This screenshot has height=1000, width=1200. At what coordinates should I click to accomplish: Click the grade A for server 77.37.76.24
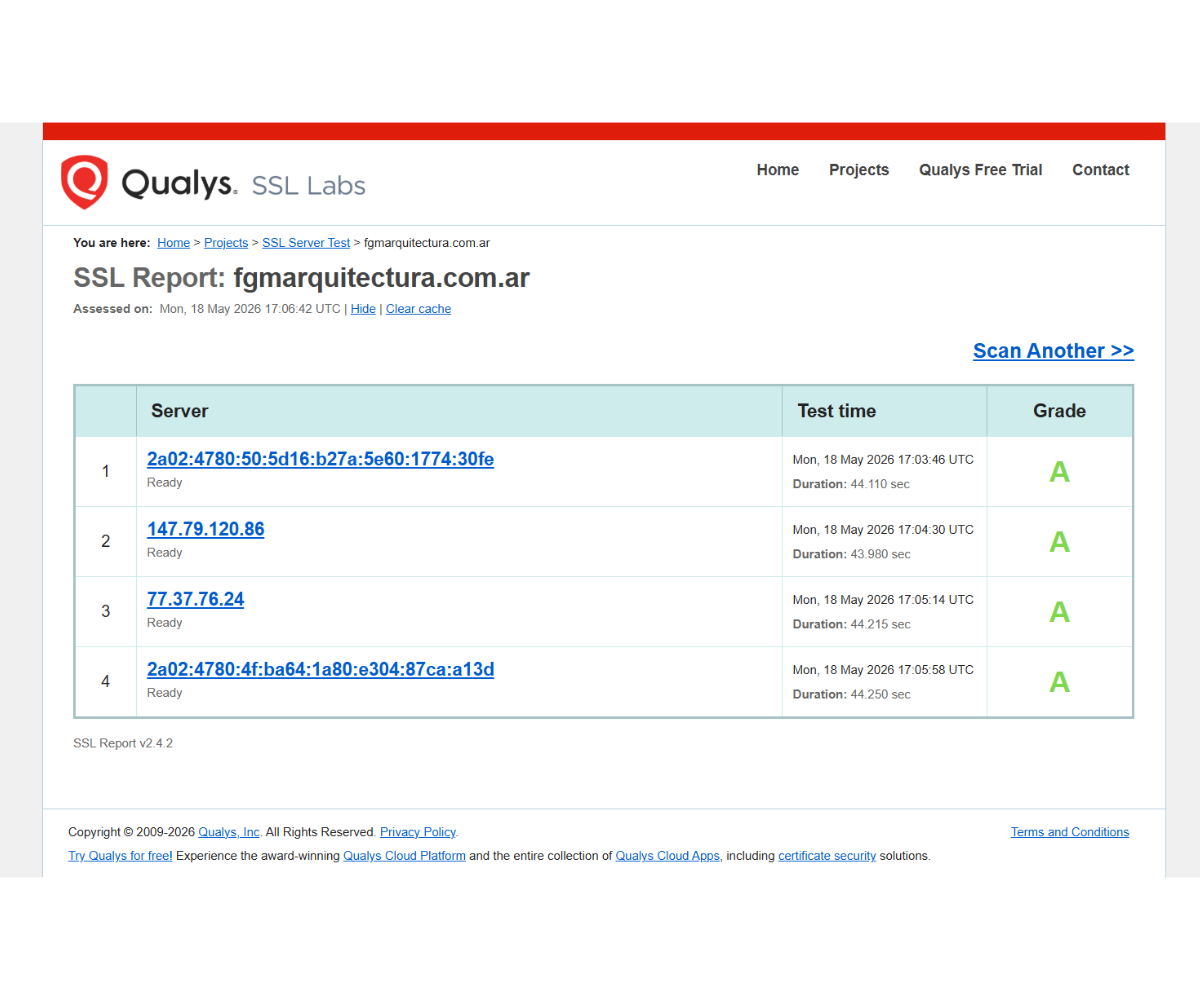1059,612
